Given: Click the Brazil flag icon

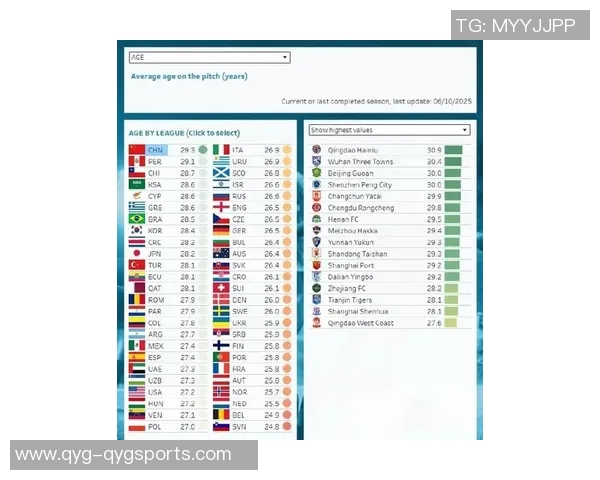Looking at the screenshot, I should [137, 219].
